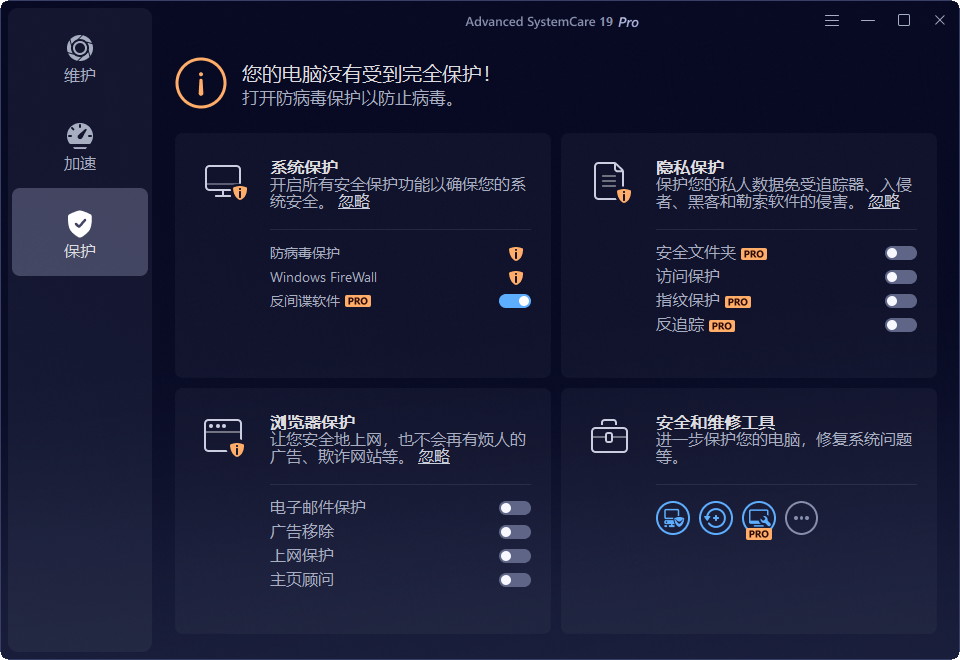Enable the 安全文件夹 toggle
The image size is (960, 660).
(x=899, y=253)
